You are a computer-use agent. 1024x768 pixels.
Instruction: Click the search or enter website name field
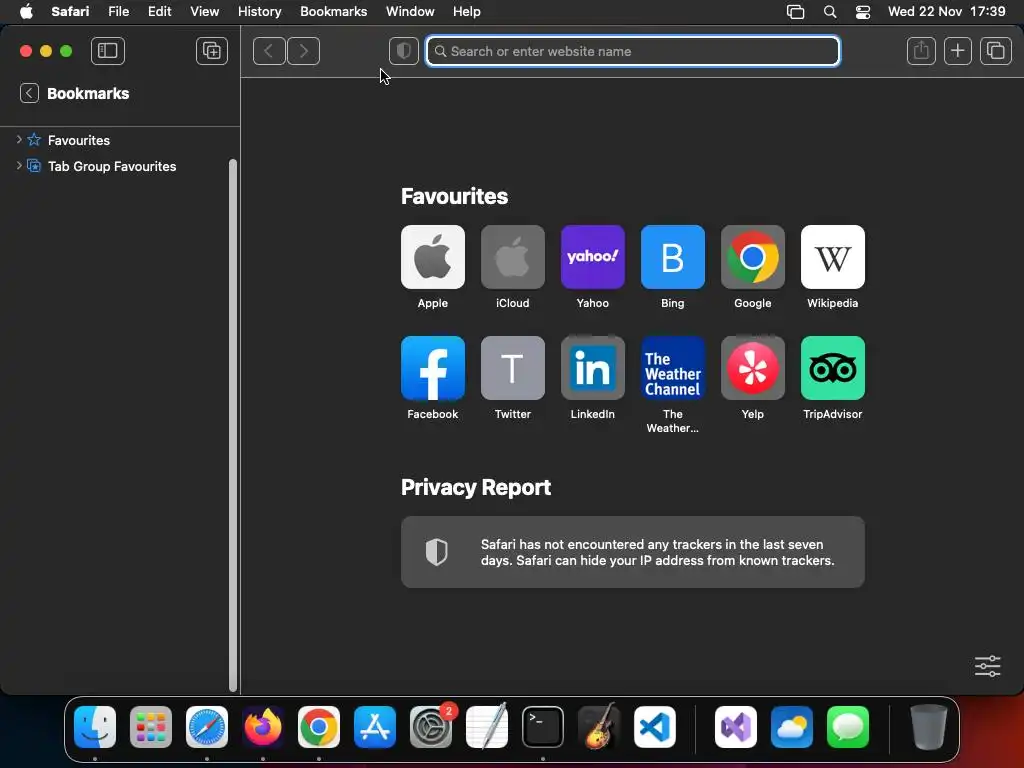(633, 51)
